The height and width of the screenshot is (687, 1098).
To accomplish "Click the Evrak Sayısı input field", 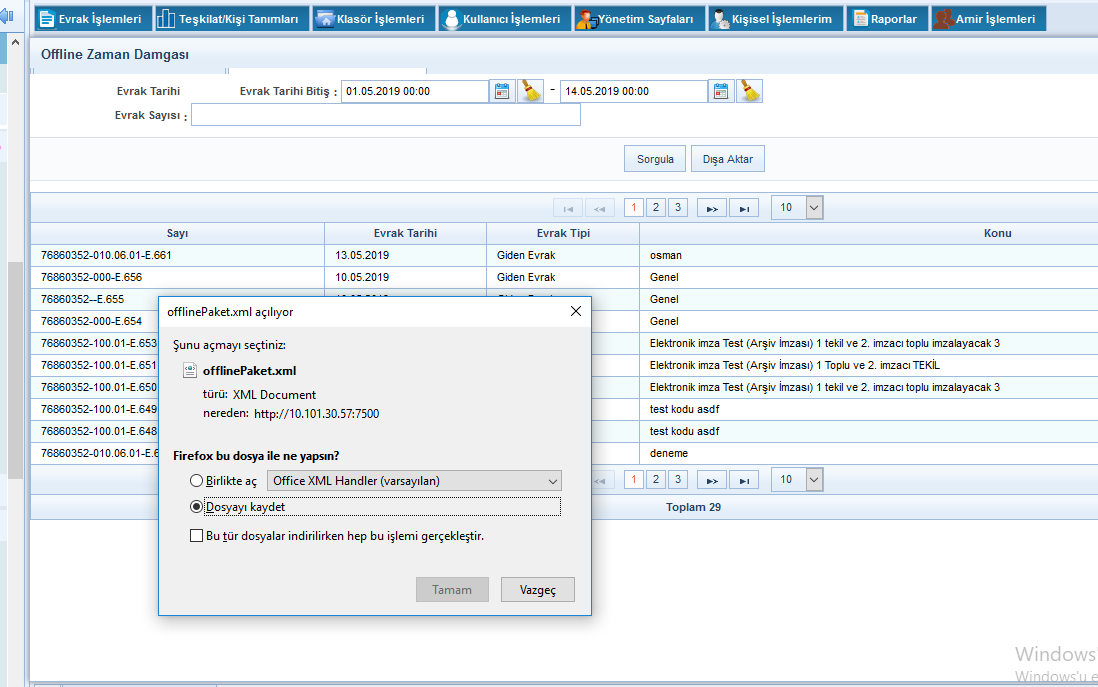I will tap(385, 115).
